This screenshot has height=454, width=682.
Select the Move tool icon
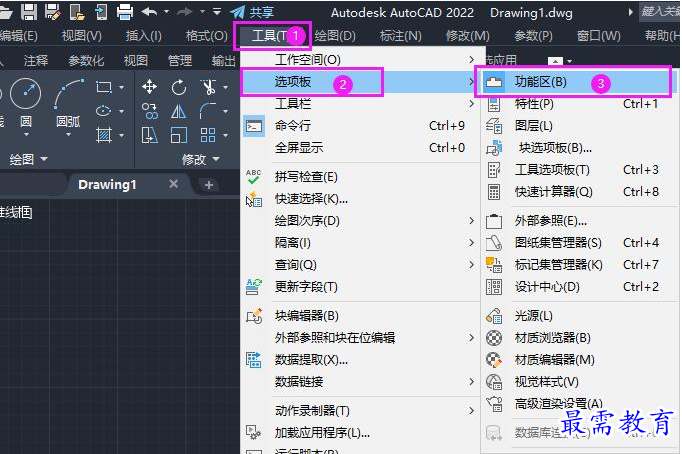(149, 87)
